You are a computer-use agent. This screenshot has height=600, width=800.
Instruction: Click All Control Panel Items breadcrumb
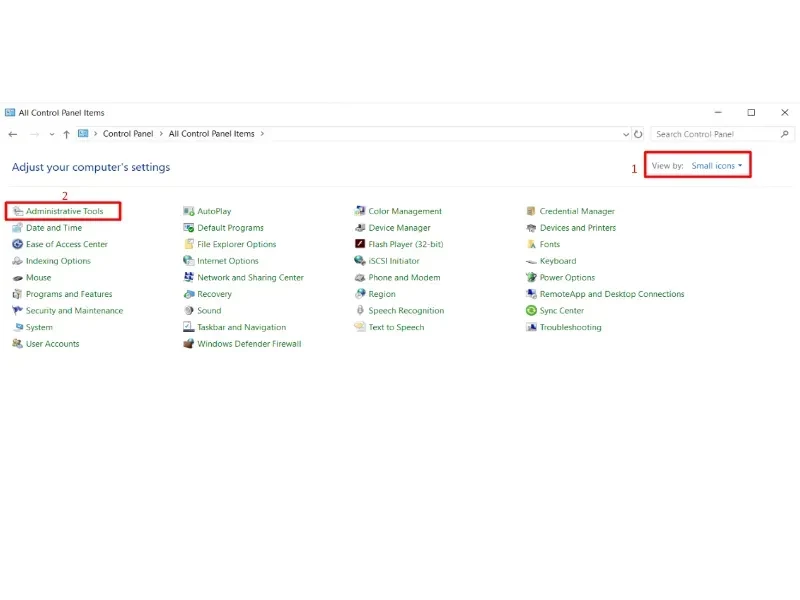click(212, 134)
